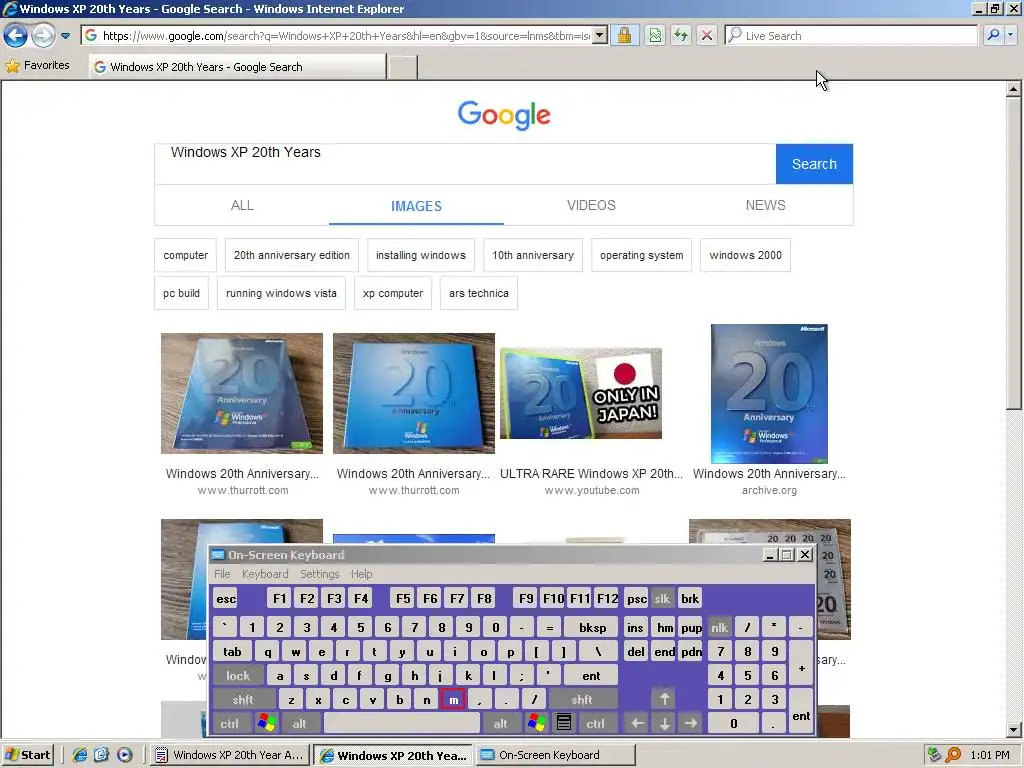Click the security lock icon

point(624,35)
